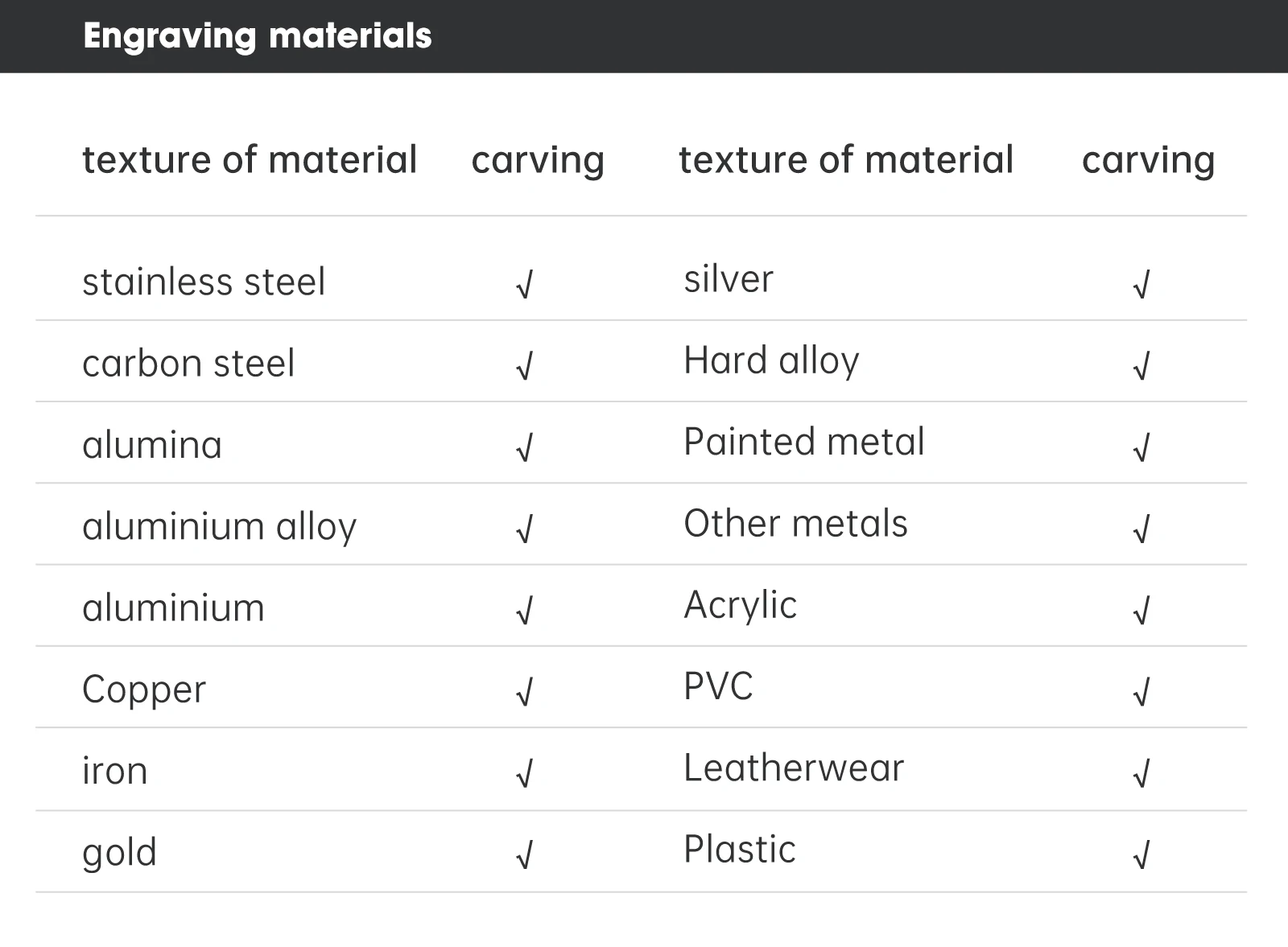Click the checkmark in the carbon steel row

[x=524, y=367]
